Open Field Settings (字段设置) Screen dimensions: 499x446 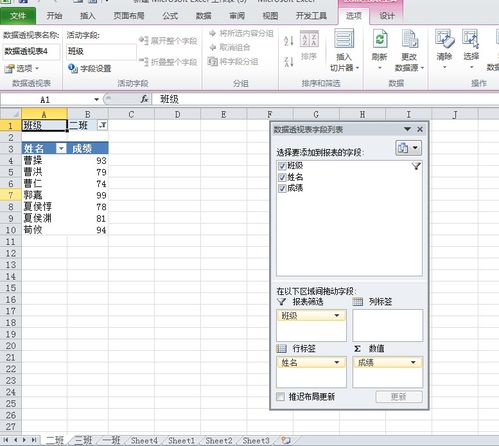pos(89,69)
